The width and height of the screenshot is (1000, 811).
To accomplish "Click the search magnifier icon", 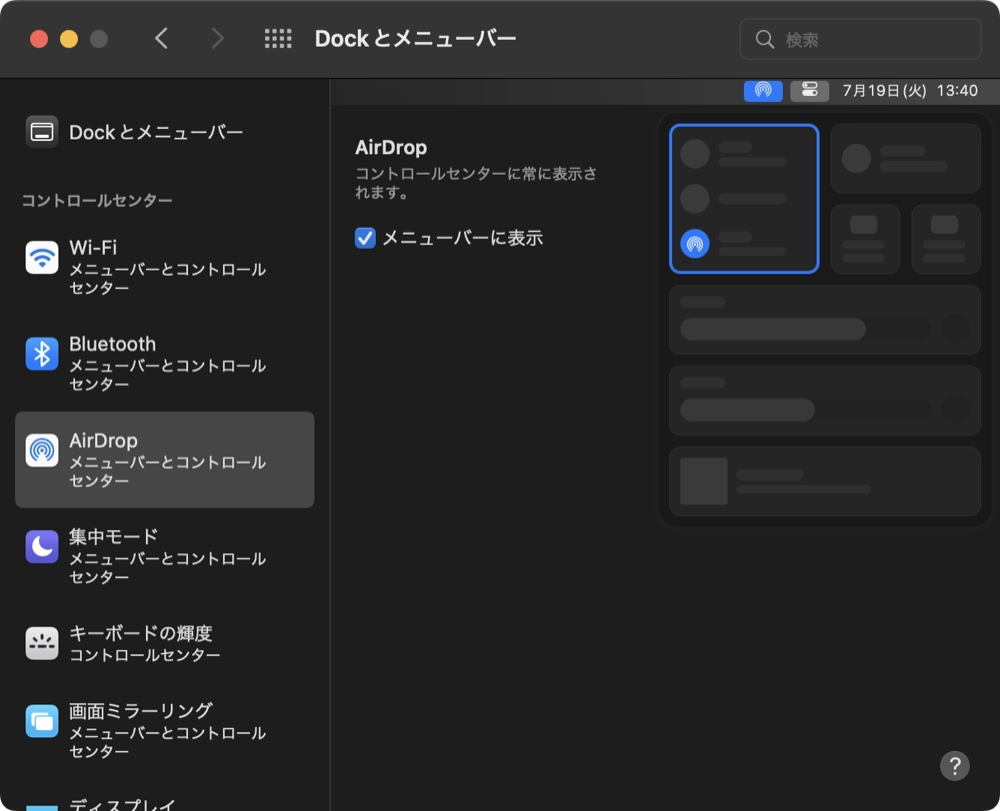I will (765, 40).
